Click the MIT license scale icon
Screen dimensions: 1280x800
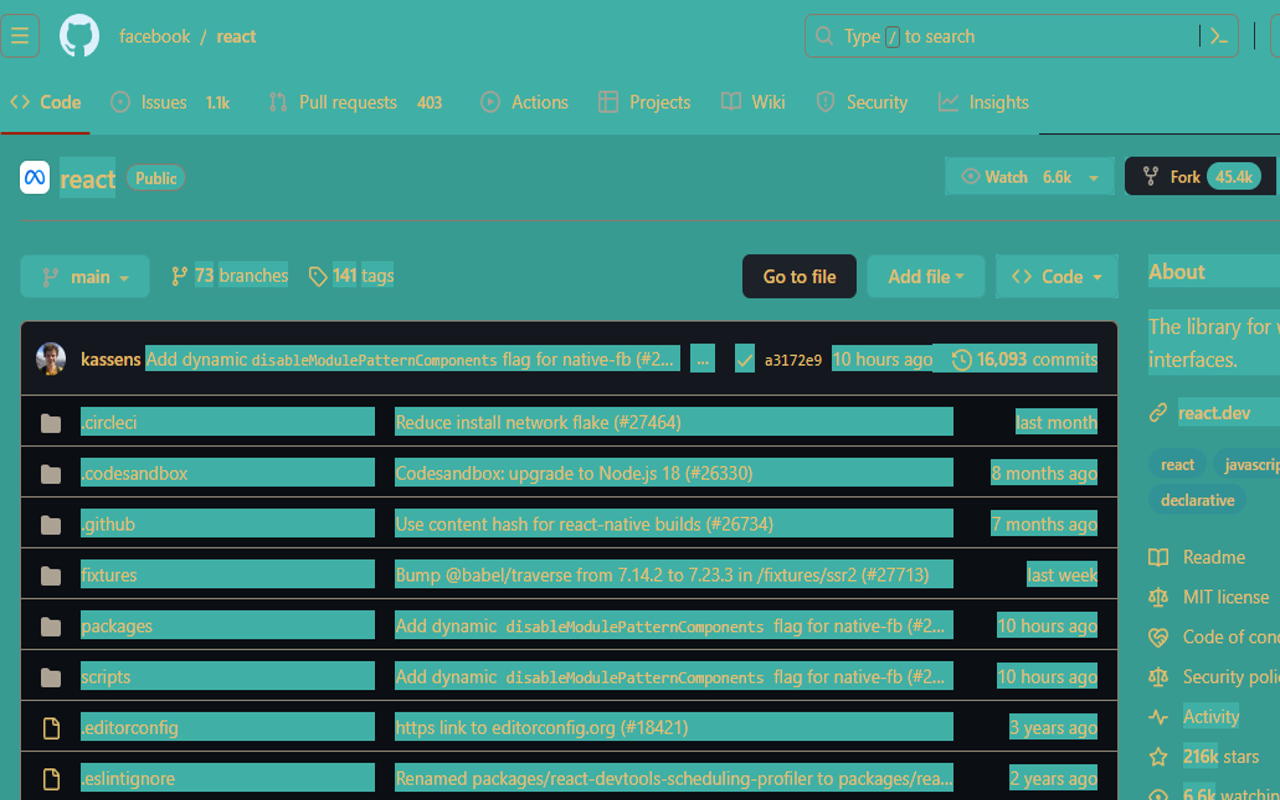click(x=1158, y=597)
